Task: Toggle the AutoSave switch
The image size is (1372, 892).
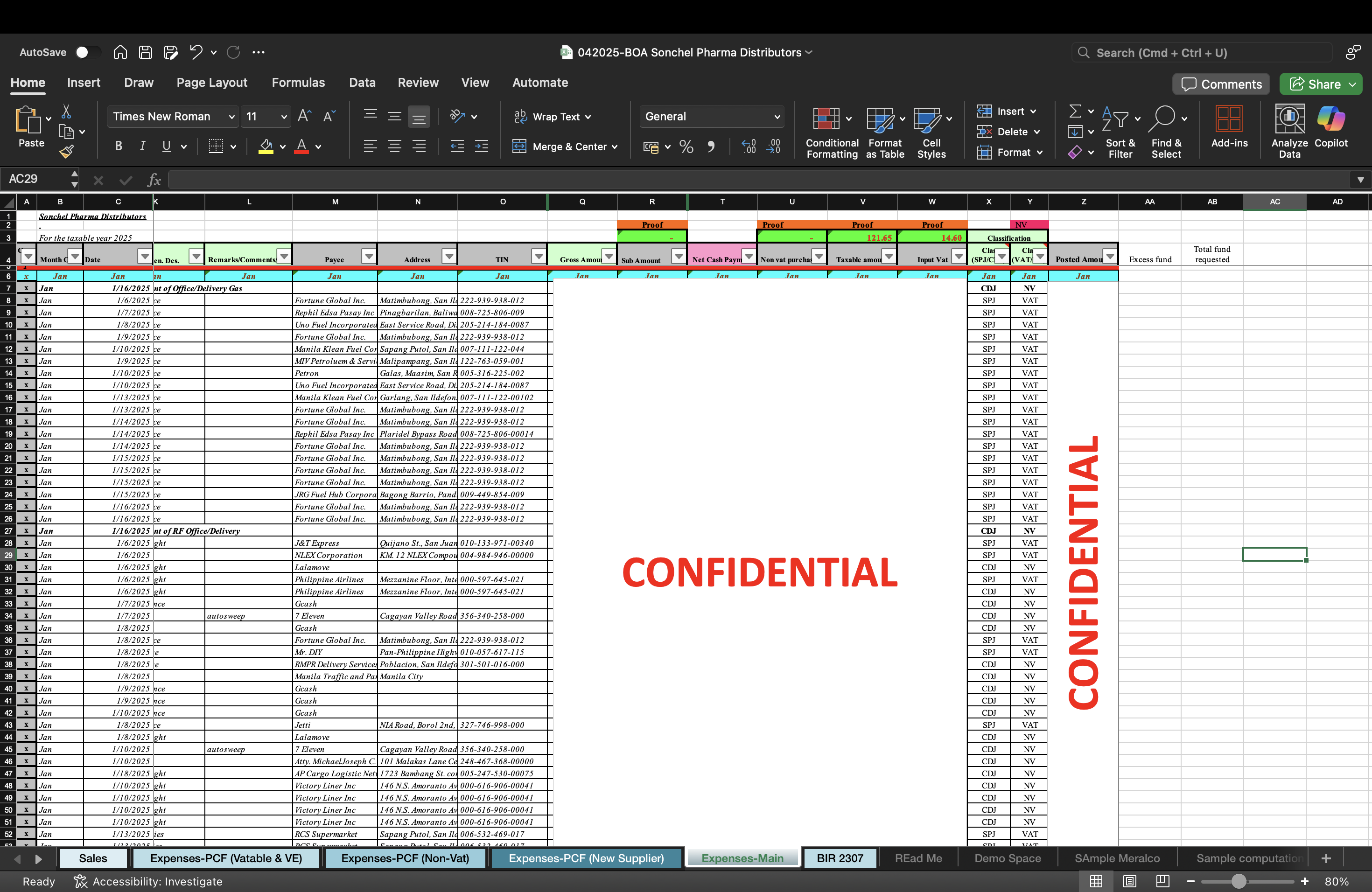Action: coord(87,52)
